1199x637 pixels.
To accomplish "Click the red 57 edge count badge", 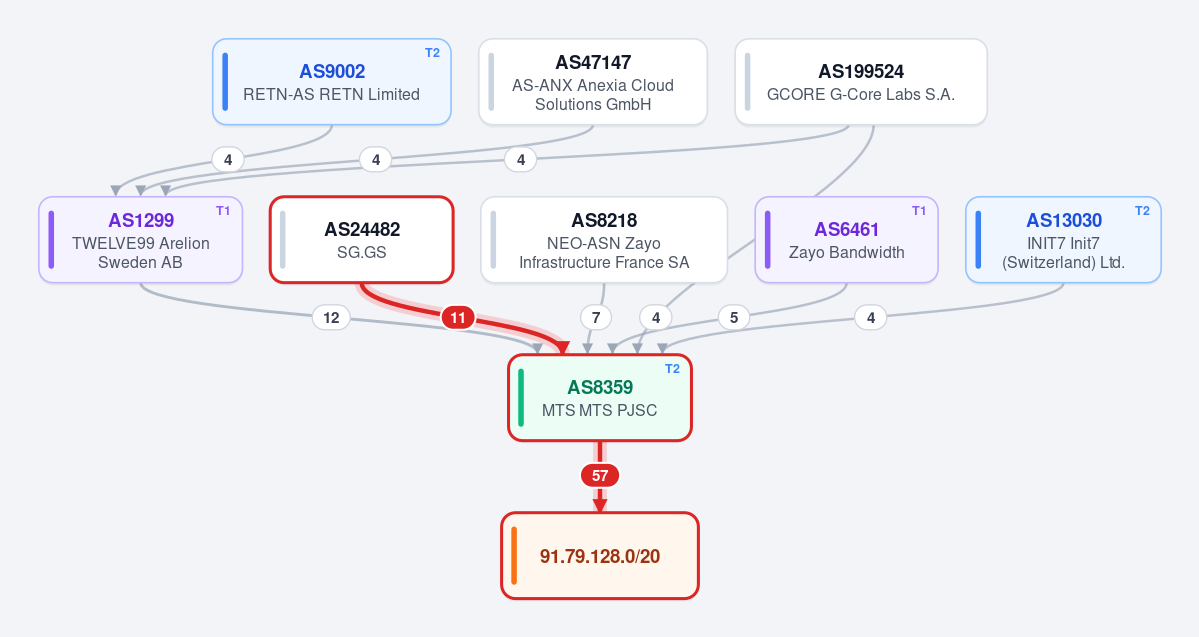I will coord(600,476).
